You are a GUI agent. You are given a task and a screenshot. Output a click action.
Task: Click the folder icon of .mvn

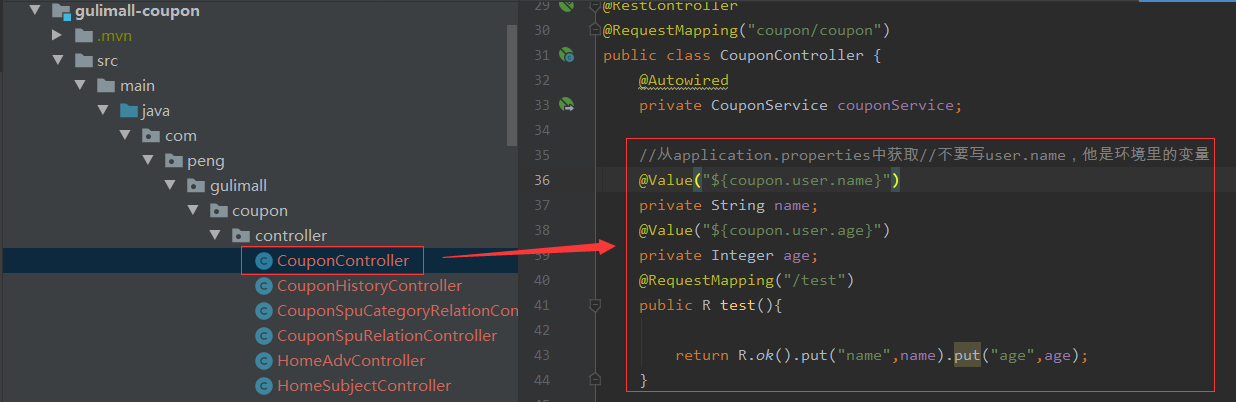pyautogui.click(x=83, y=36)
